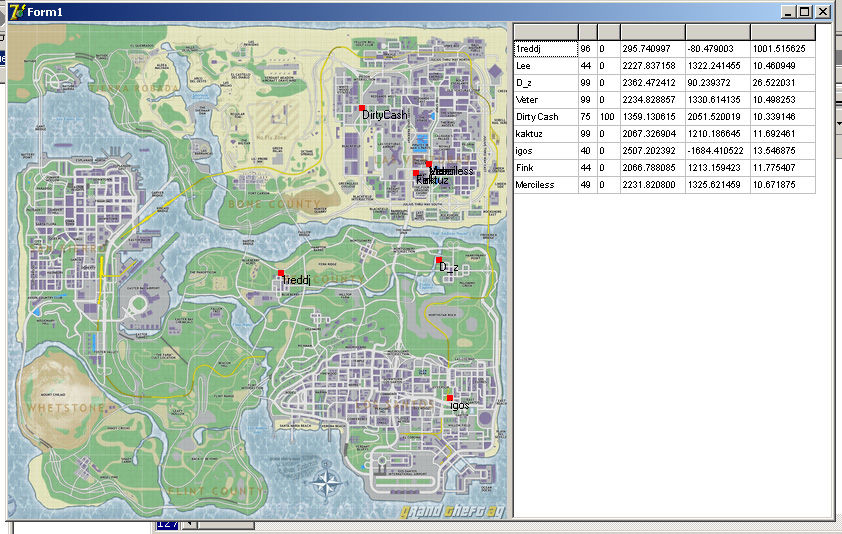Screen dimensions: 842x534
Task: Select the igos player marker
Action: [x=450, y=398]
